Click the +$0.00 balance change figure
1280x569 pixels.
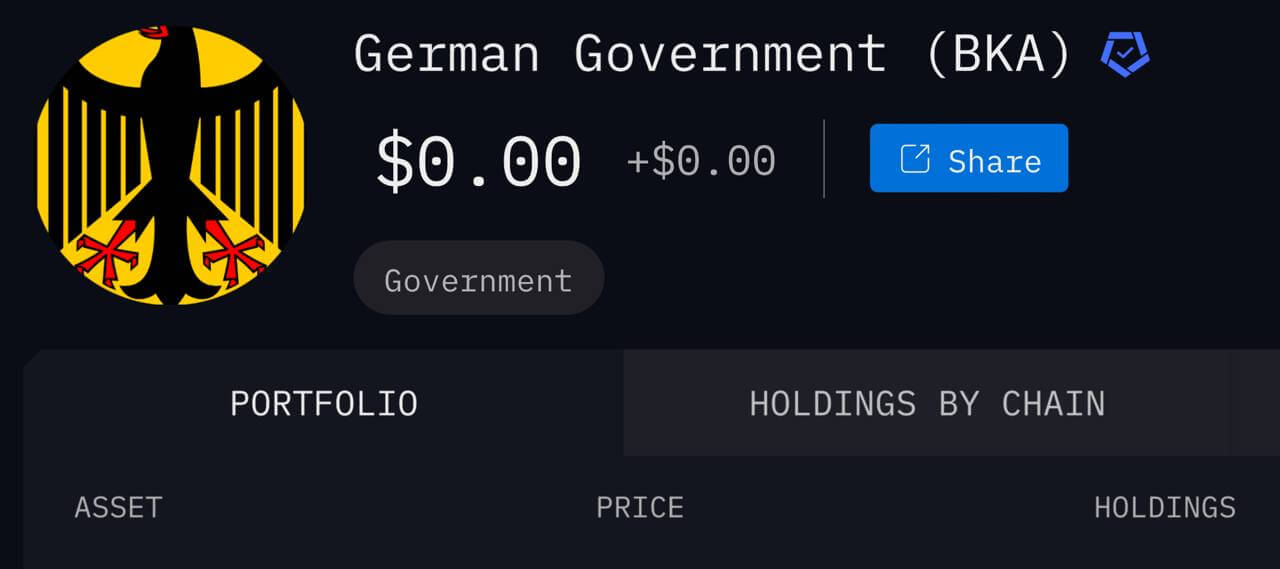(x=701, y=161)
